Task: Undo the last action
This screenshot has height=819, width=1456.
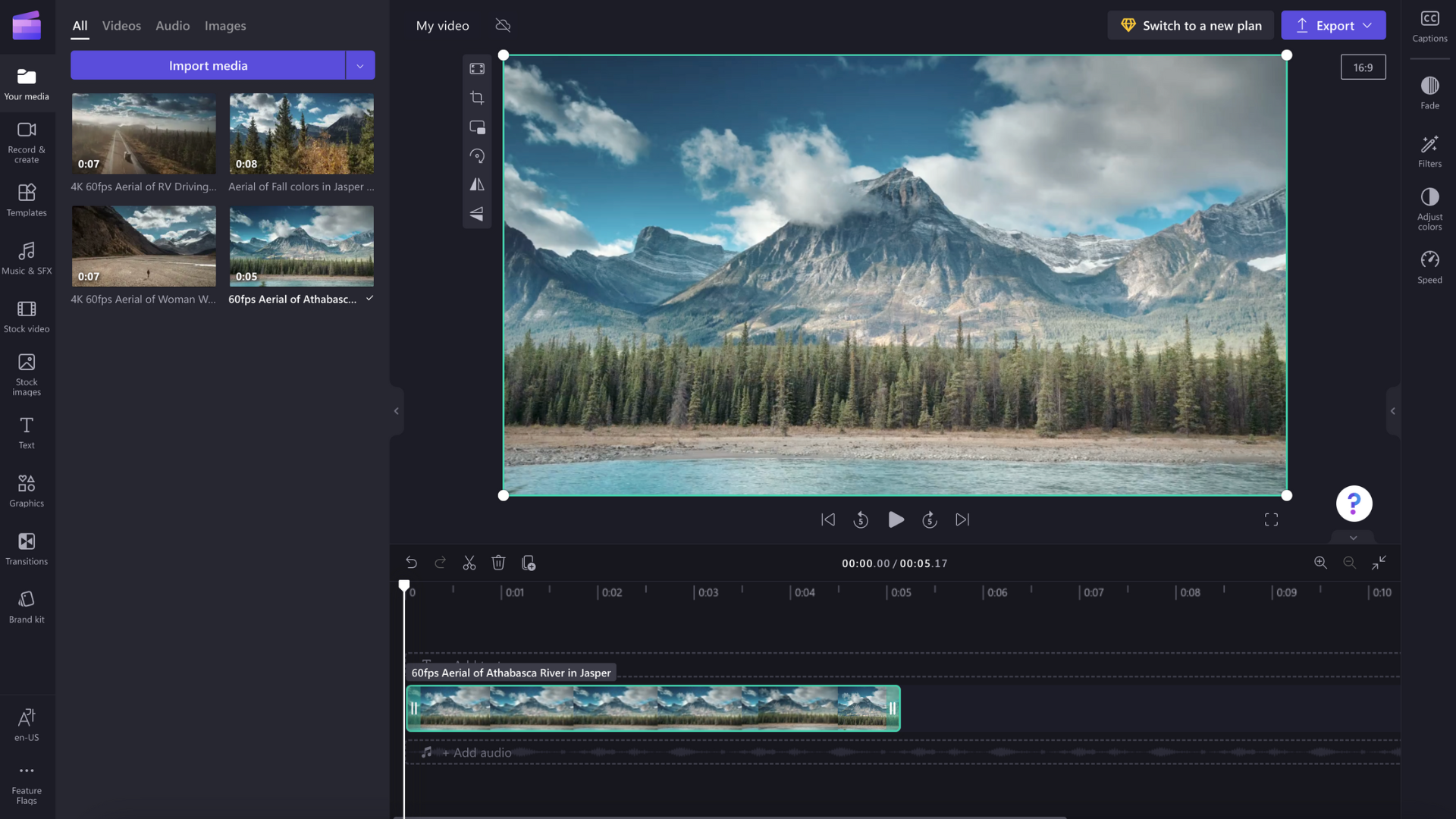Action: click(x=411, y=563)
